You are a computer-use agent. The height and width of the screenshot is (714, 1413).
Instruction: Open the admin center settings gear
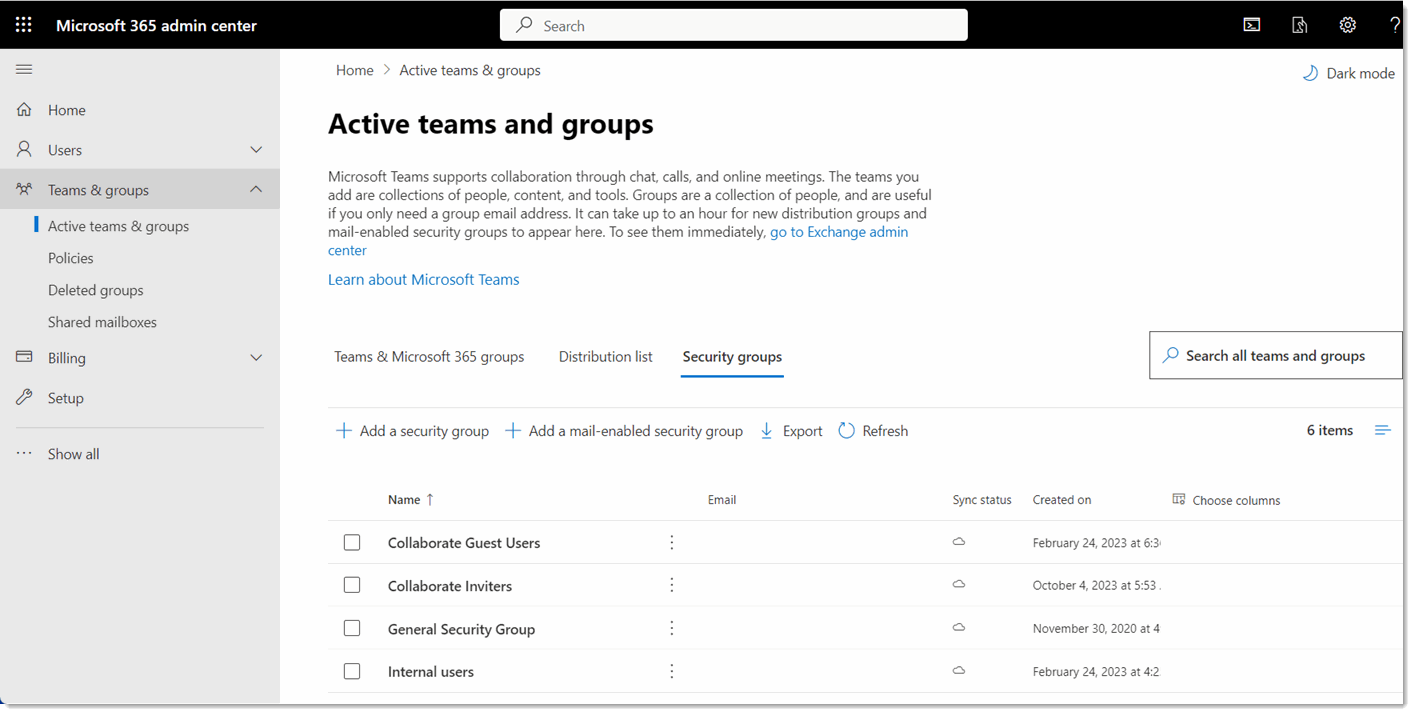(x=1347, y=24)
